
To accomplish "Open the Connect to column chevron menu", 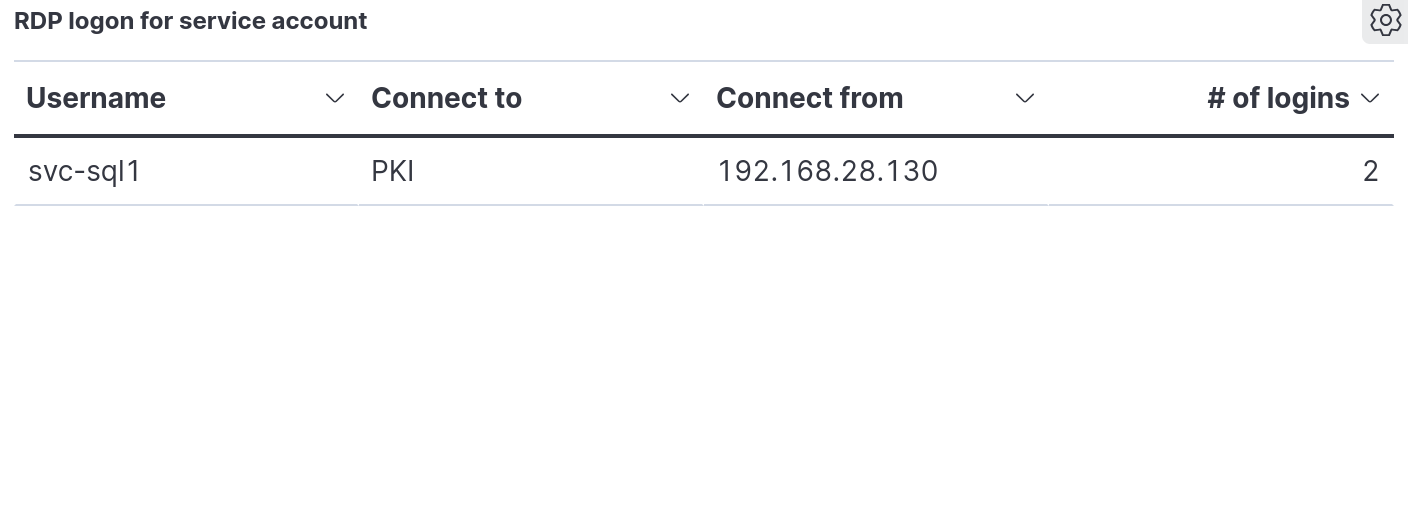I will [680, 98].
